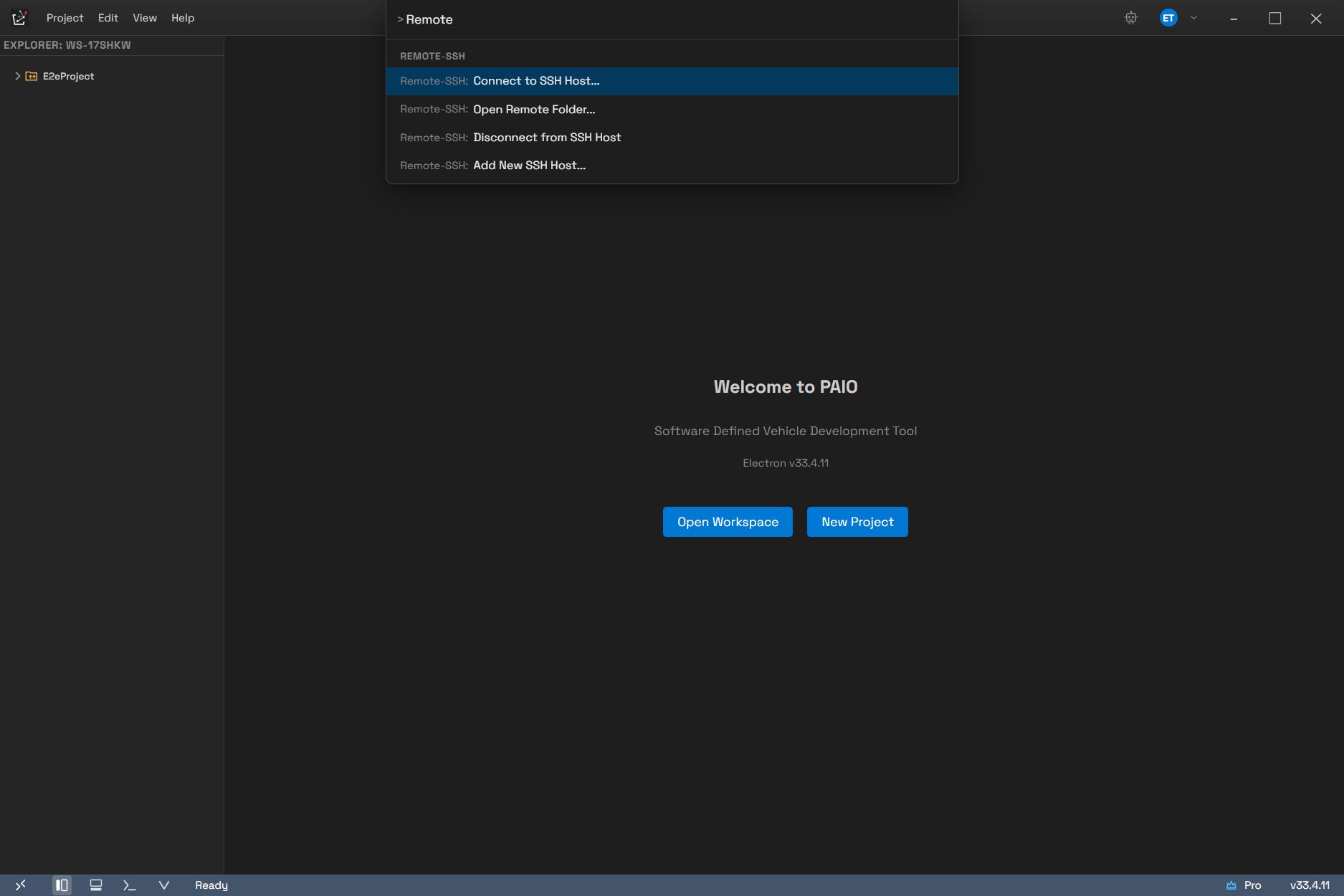The width and height of the screenshot is (1344, 896).
Task: Expand the E2eProject tree node
Action: 17,76
